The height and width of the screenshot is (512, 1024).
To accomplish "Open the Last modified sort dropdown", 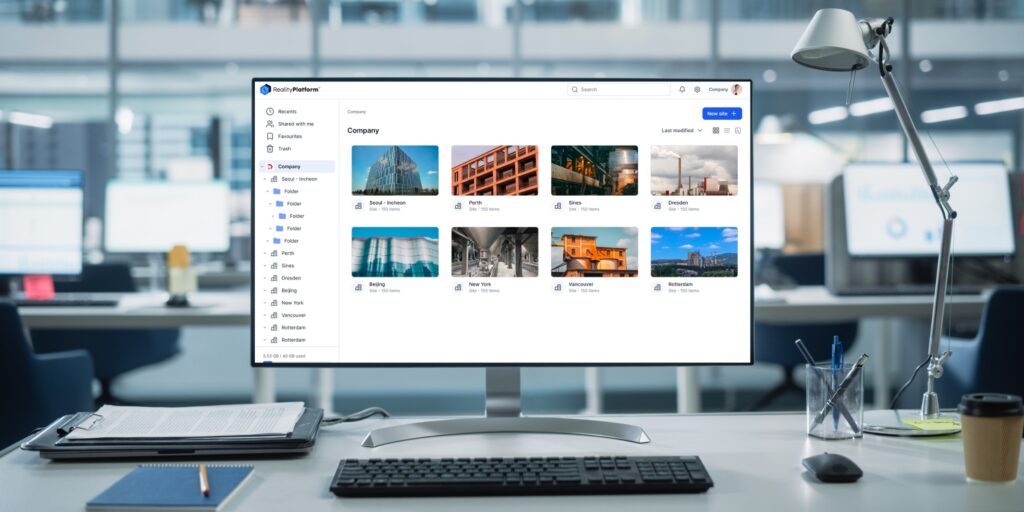I will (682, 130).
